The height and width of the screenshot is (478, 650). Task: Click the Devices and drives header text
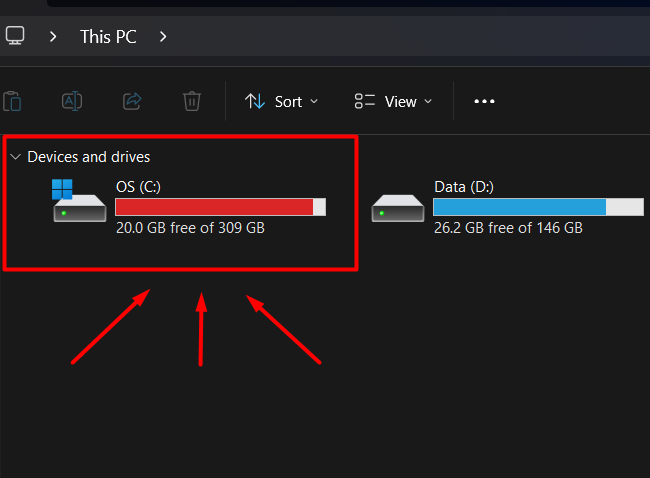pyautogui.click(x=89, y=157)
